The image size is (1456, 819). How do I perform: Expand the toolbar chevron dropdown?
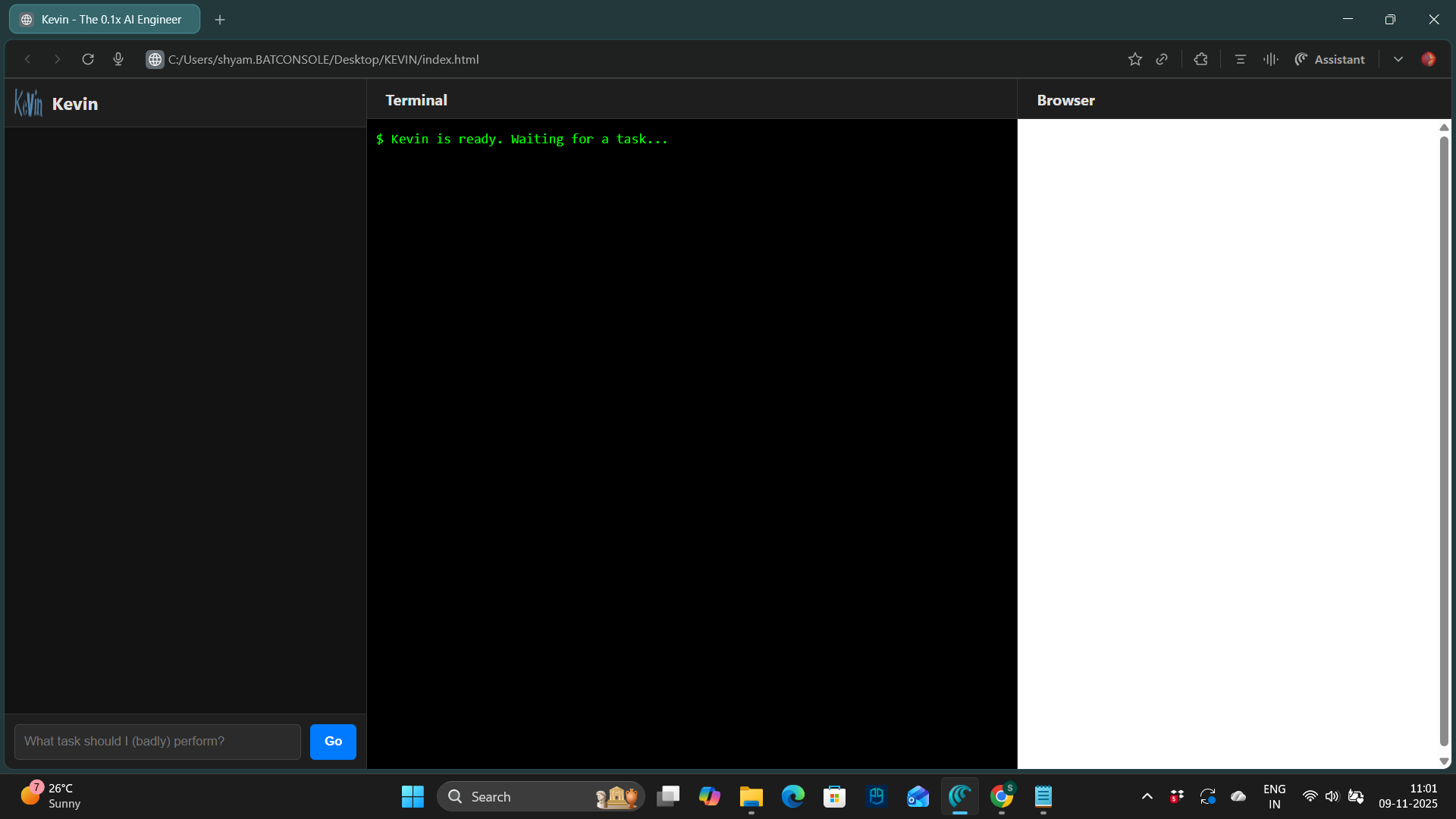pos(1398,59)
